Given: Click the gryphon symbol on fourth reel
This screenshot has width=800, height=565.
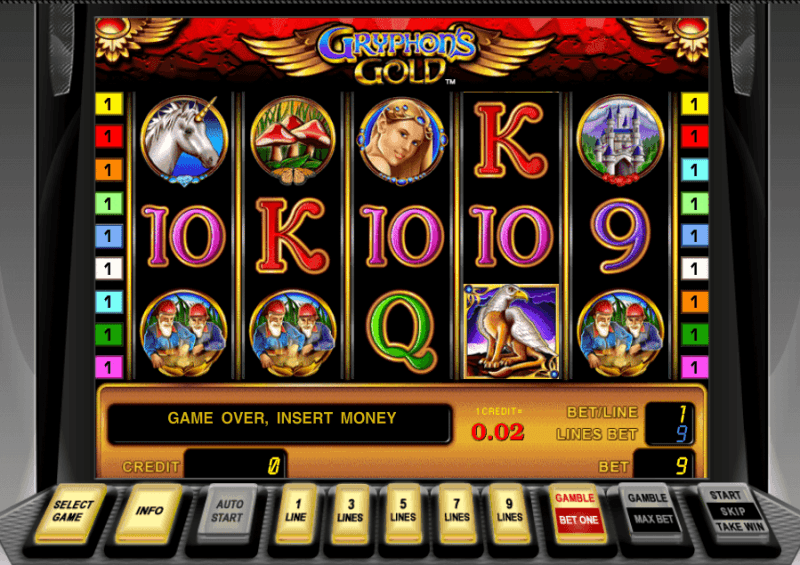Looking at the screenshot, I should click(511, 331).
